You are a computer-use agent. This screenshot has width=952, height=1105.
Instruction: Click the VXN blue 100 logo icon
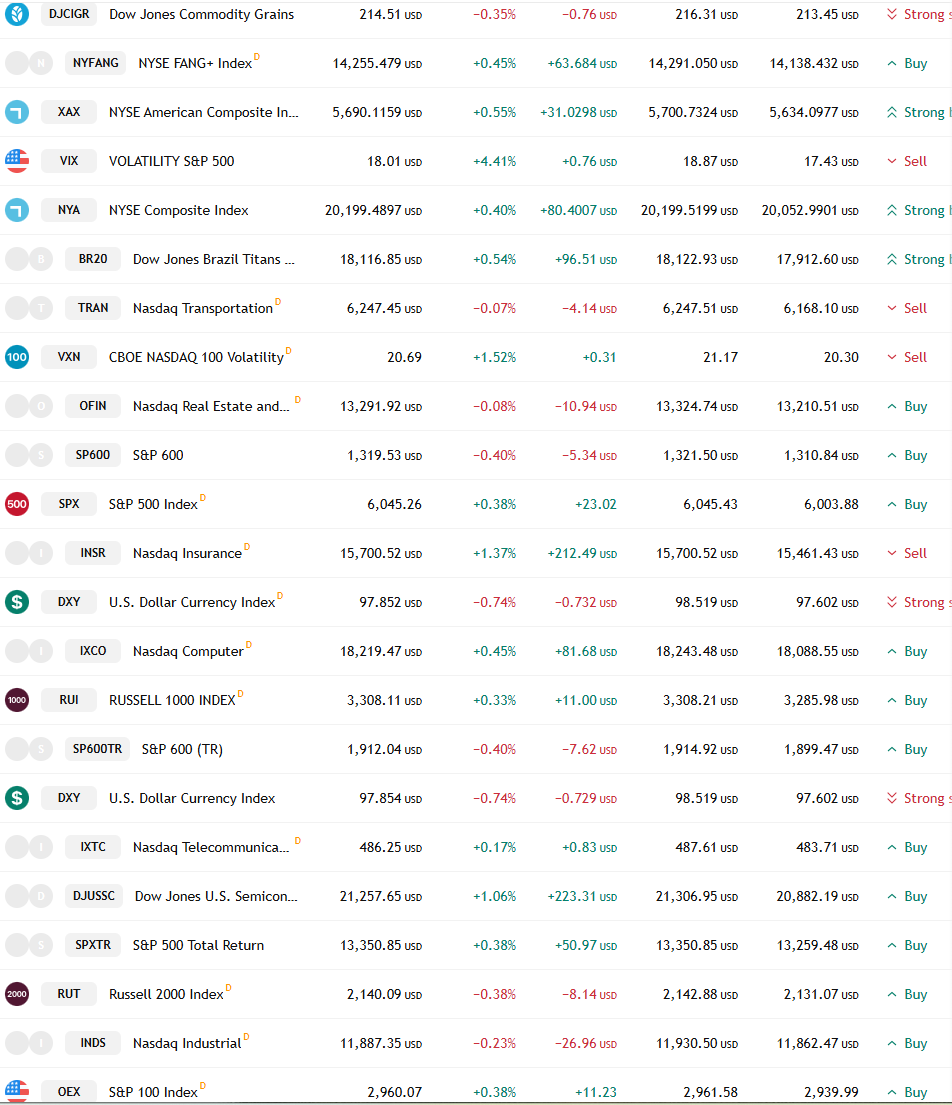[17, 357]
